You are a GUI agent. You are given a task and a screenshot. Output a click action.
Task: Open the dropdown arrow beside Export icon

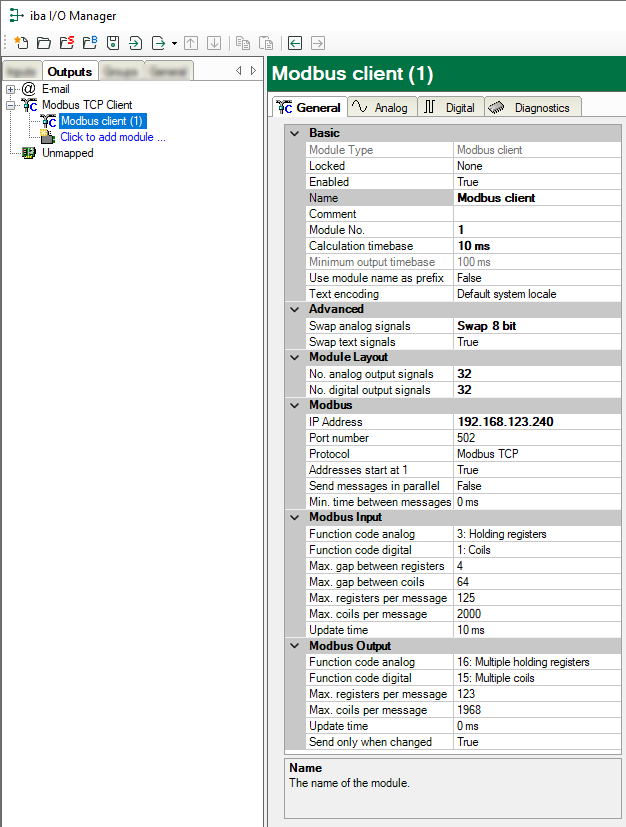coord(175,43)
